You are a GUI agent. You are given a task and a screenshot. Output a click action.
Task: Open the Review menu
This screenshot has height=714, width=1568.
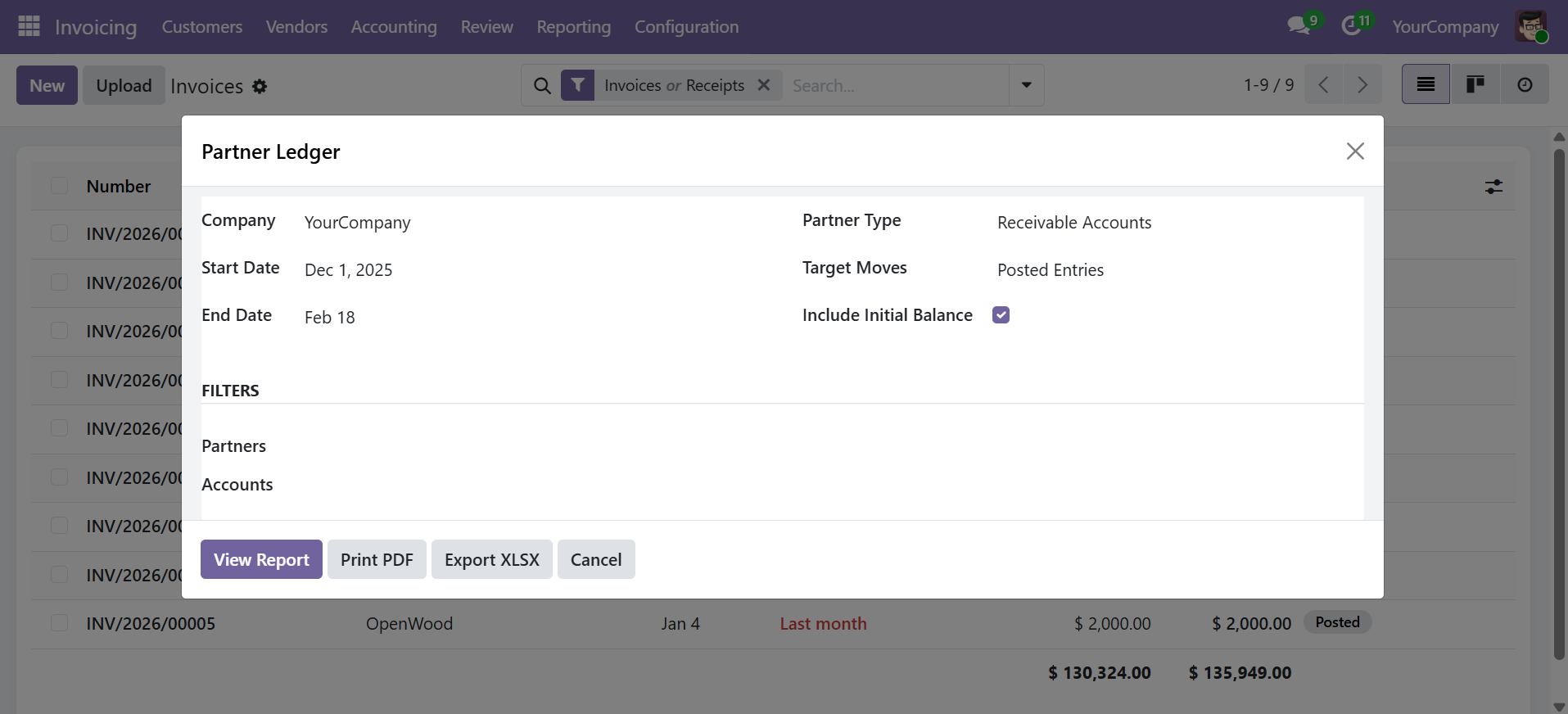(487, 27)
